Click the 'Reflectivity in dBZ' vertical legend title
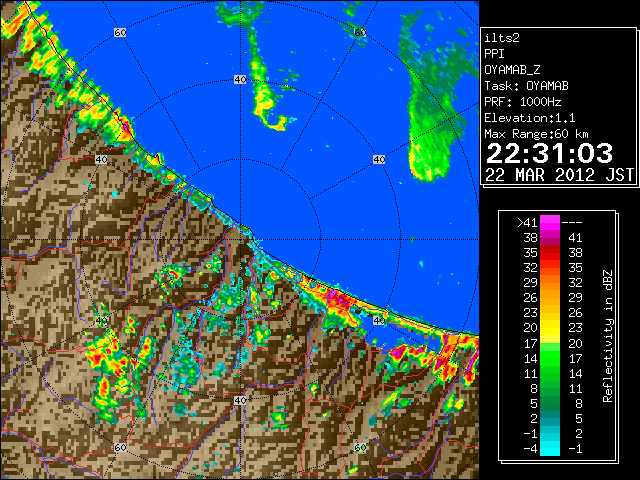 [x=607, y=336]
